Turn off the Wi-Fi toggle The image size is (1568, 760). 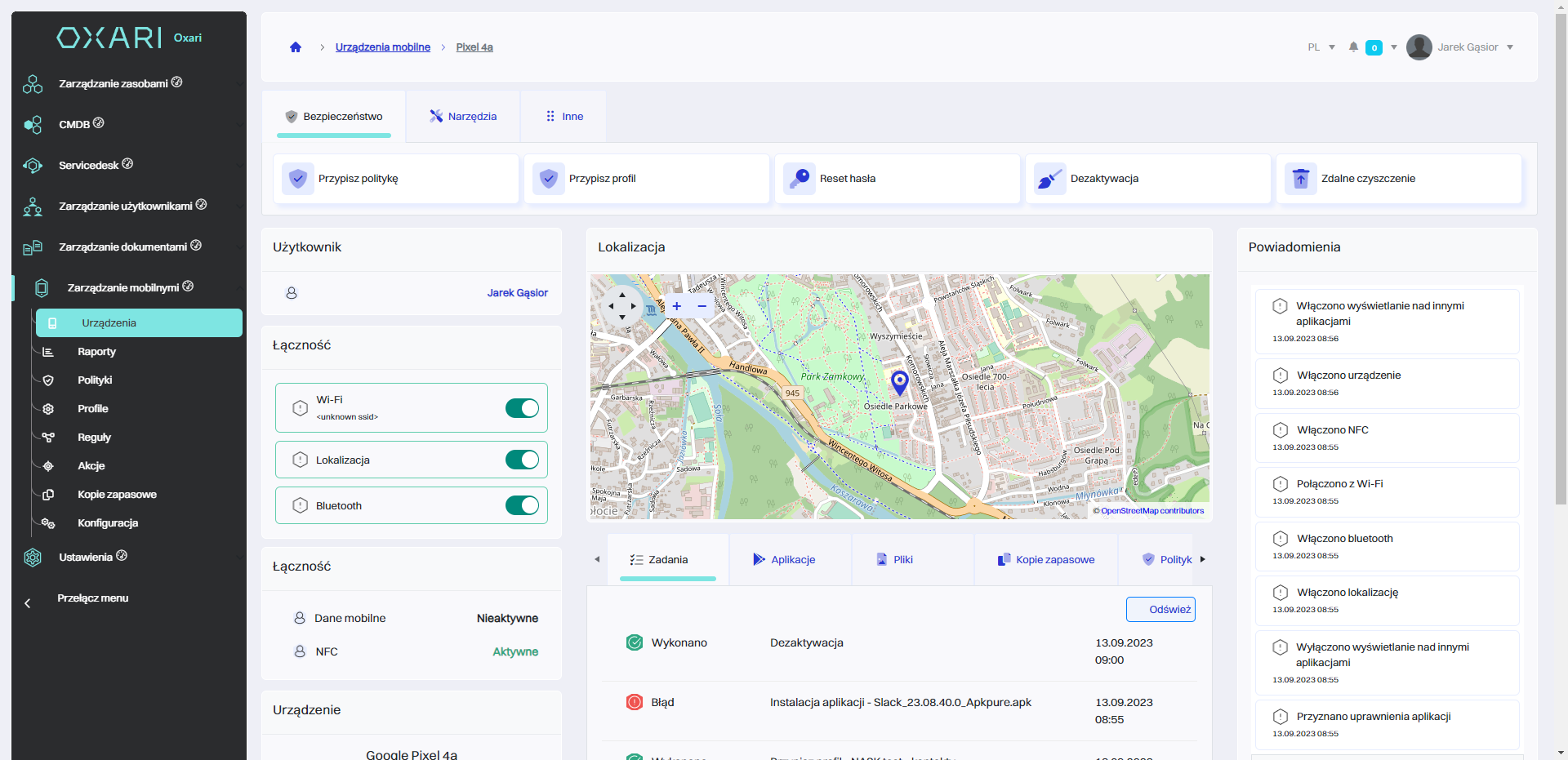tap(522, 408)
